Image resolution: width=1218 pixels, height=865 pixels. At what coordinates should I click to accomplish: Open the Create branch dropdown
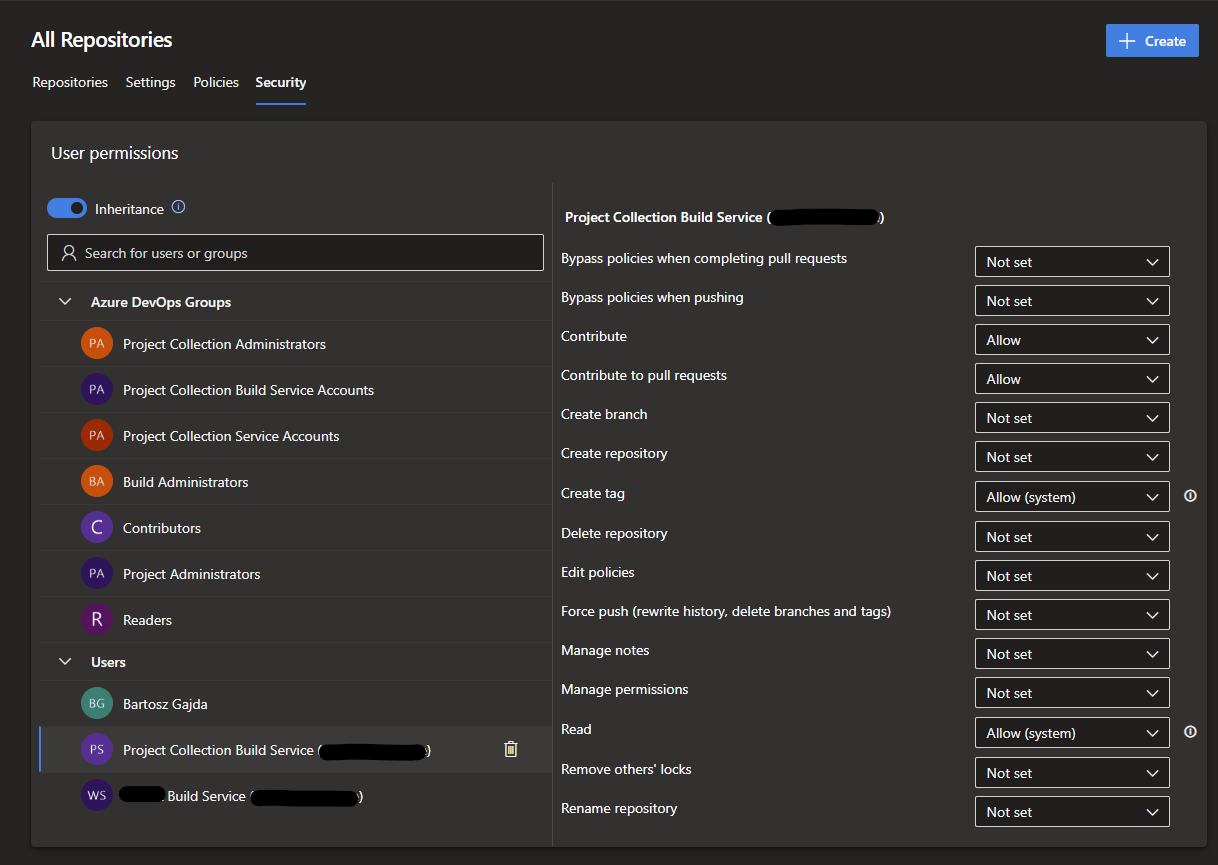[x=1072, y=418]
